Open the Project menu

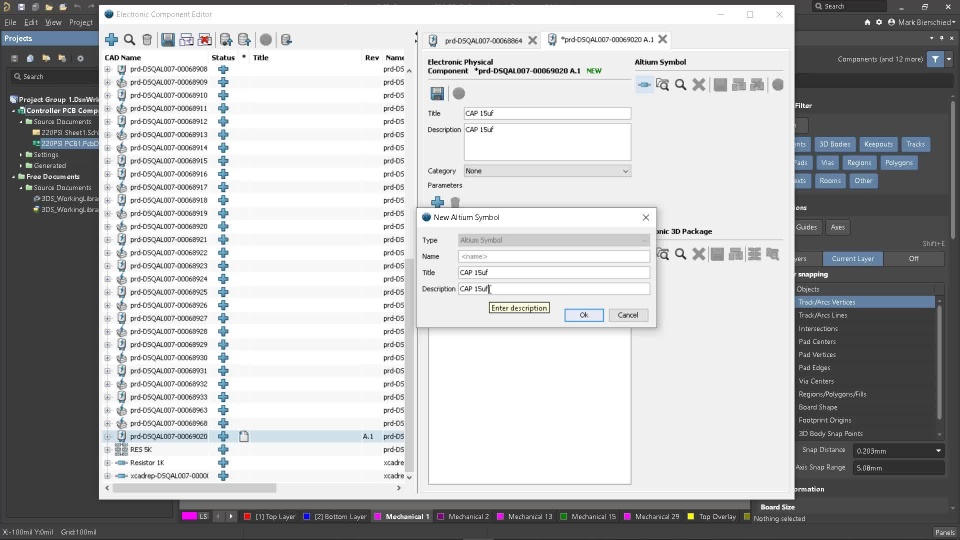click(x=80, y=22)
